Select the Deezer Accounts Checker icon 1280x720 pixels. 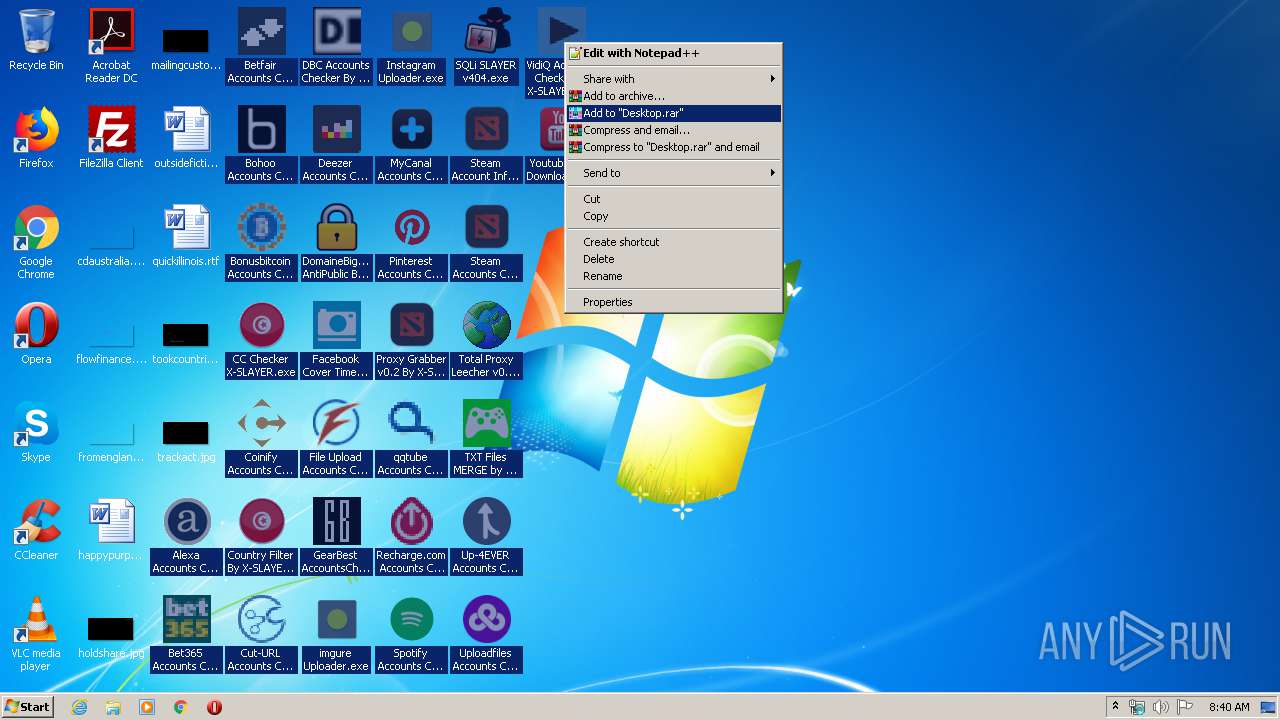[x=336, y=144]
